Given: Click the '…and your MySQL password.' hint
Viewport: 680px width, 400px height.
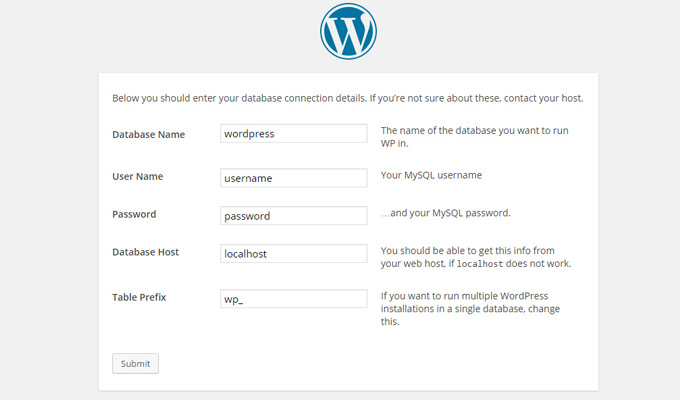Looking at the screenshot, I should point(445,213).
